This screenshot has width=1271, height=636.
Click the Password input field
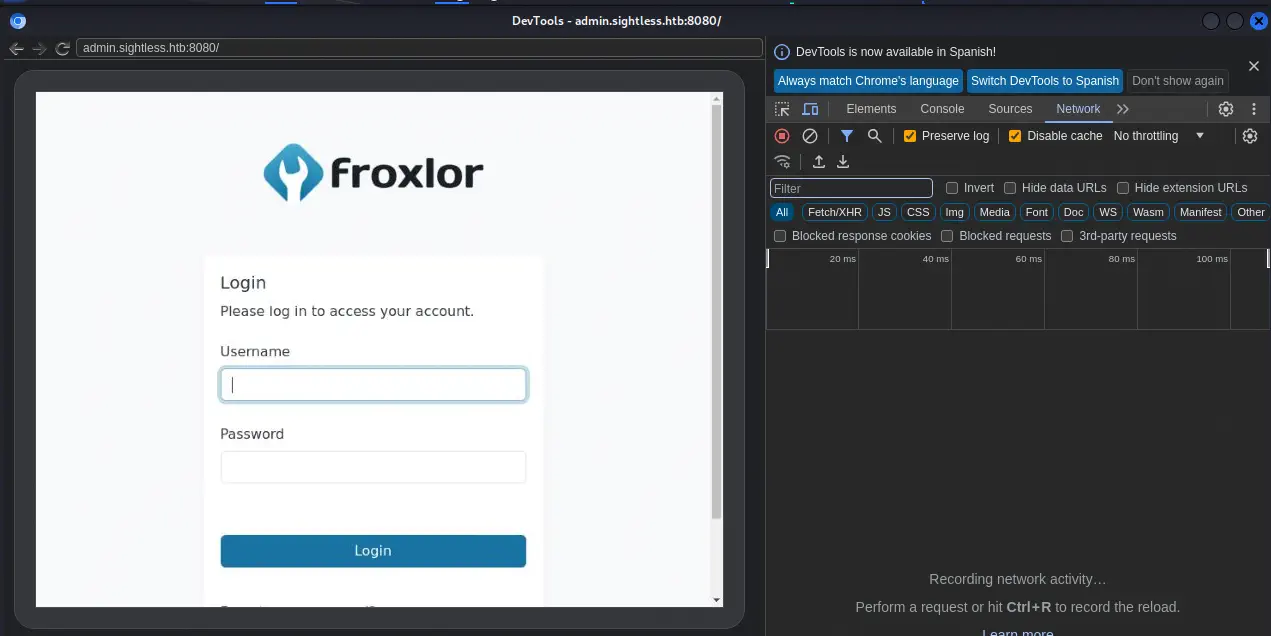tap(373, 467)
